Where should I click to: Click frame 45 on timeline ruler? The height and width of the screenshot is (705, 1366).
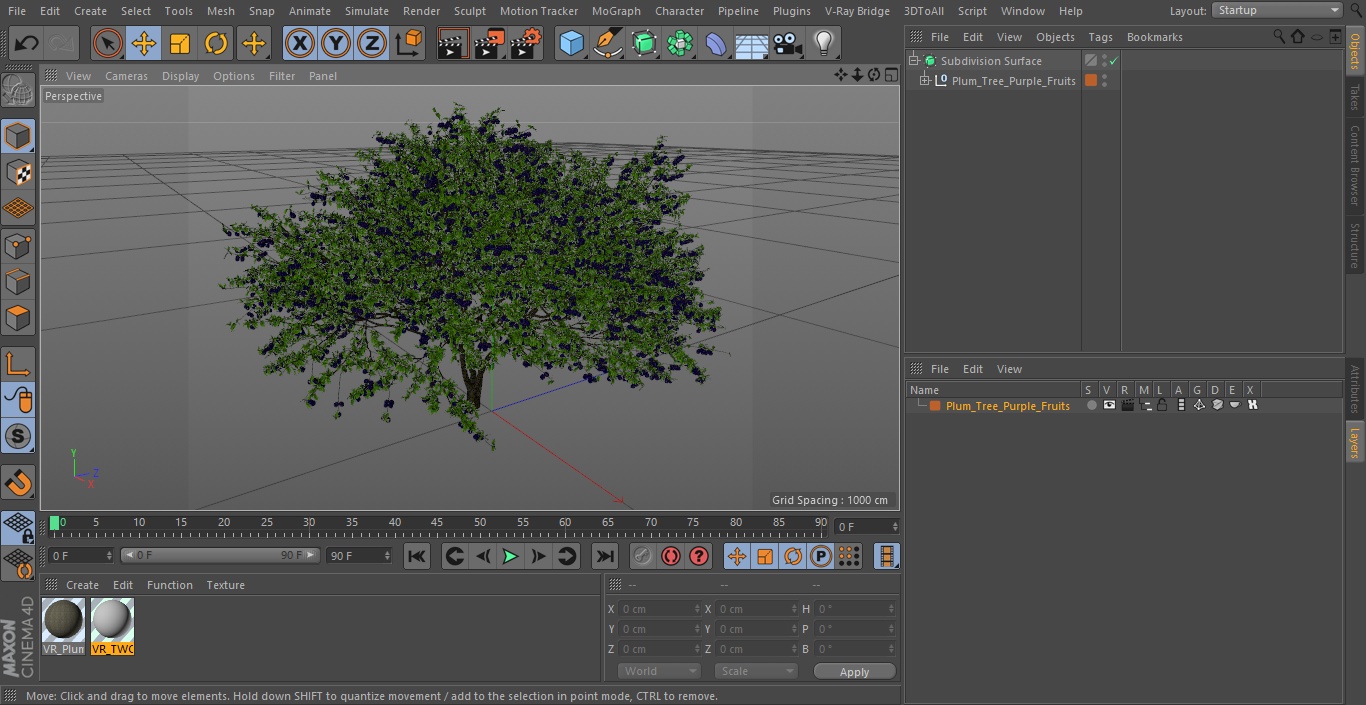point(437,524)
